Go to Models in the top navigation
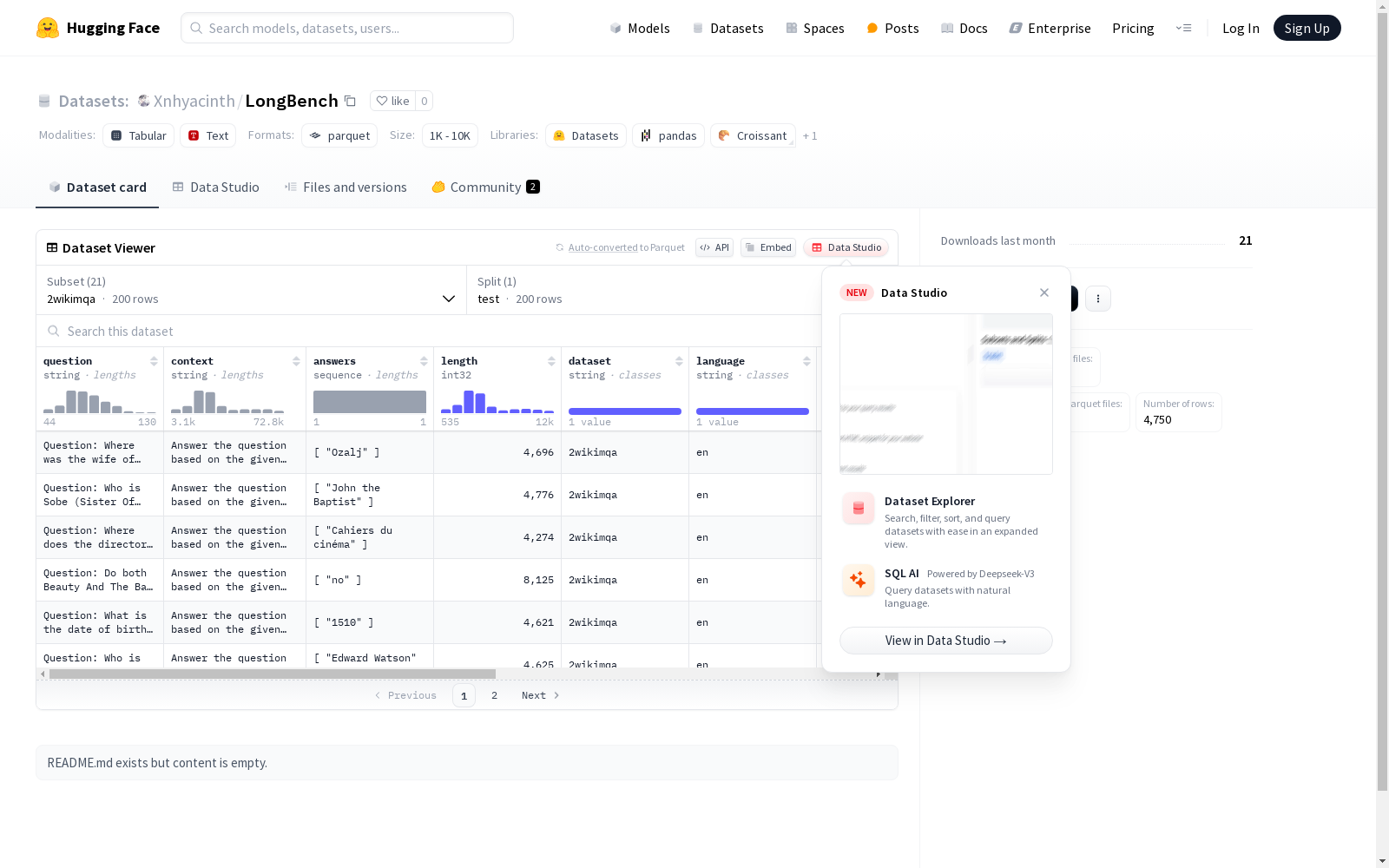Viewport: 1389px width, 868px height. click(640, 28)
